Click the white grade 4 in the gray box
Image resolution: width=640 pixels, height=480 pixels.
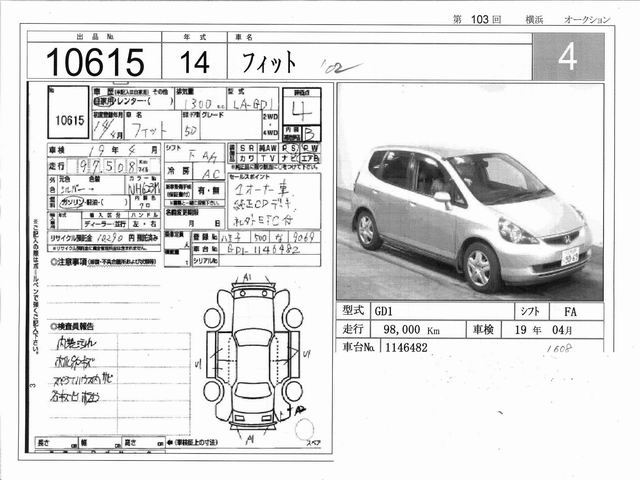tap(568, 56)
